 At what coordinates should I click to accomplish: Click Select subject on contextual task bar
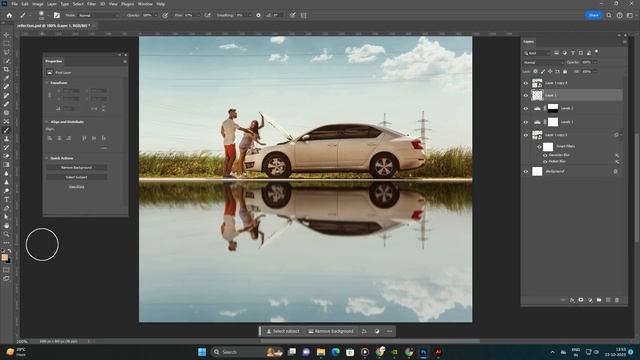tap(282, 331)
